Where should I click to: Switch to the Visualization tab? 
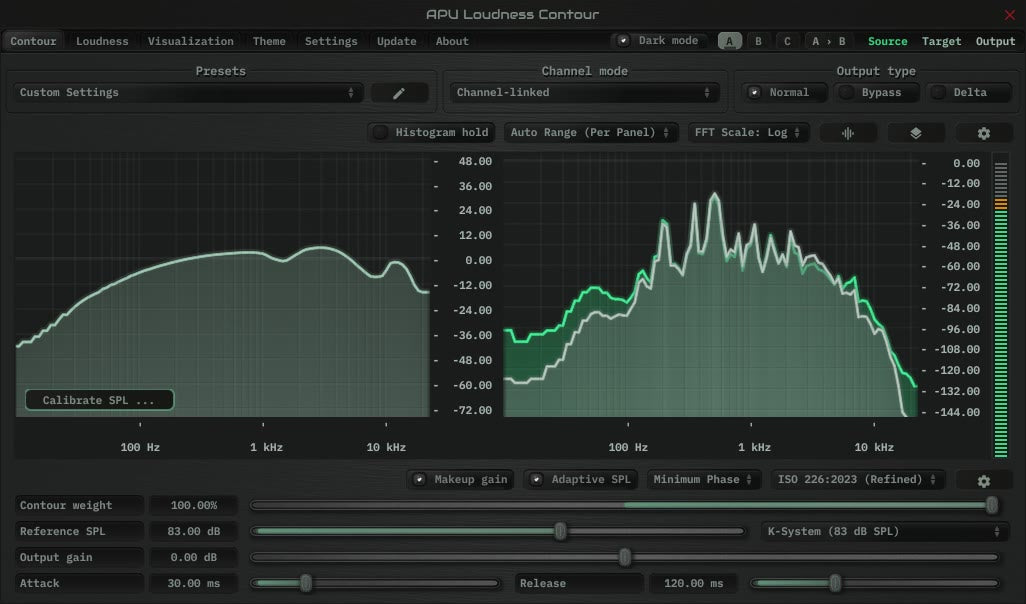(190, 41)
